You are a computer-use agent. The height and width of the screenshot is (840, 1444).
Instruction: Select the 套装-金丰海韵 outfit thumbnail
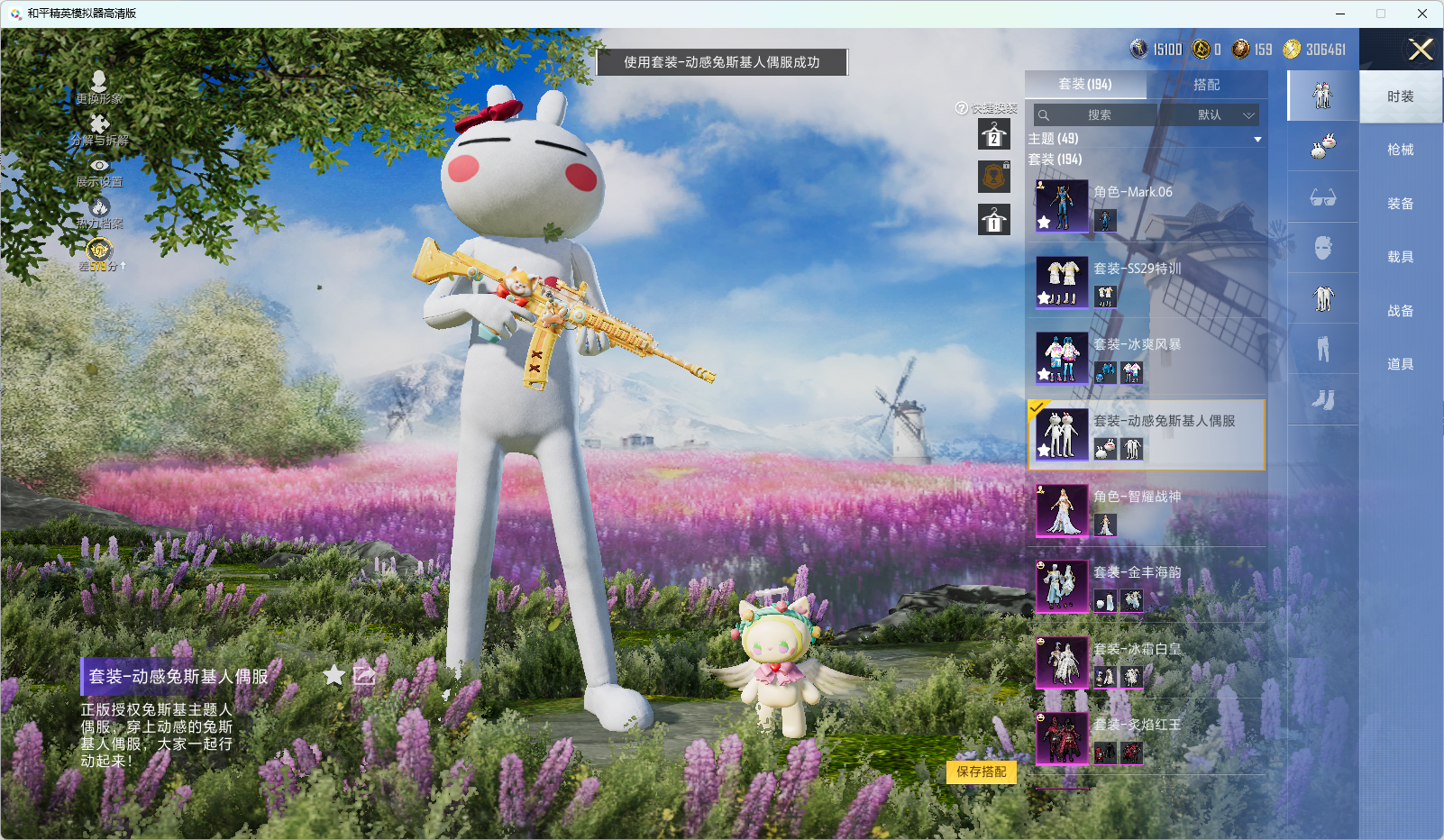tap(1062, 587)
